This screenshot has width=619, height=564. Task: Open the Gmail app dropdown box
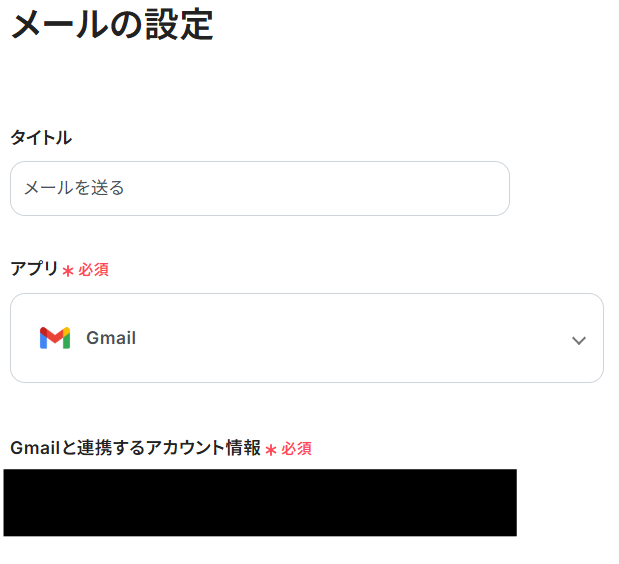pos(307,338)
